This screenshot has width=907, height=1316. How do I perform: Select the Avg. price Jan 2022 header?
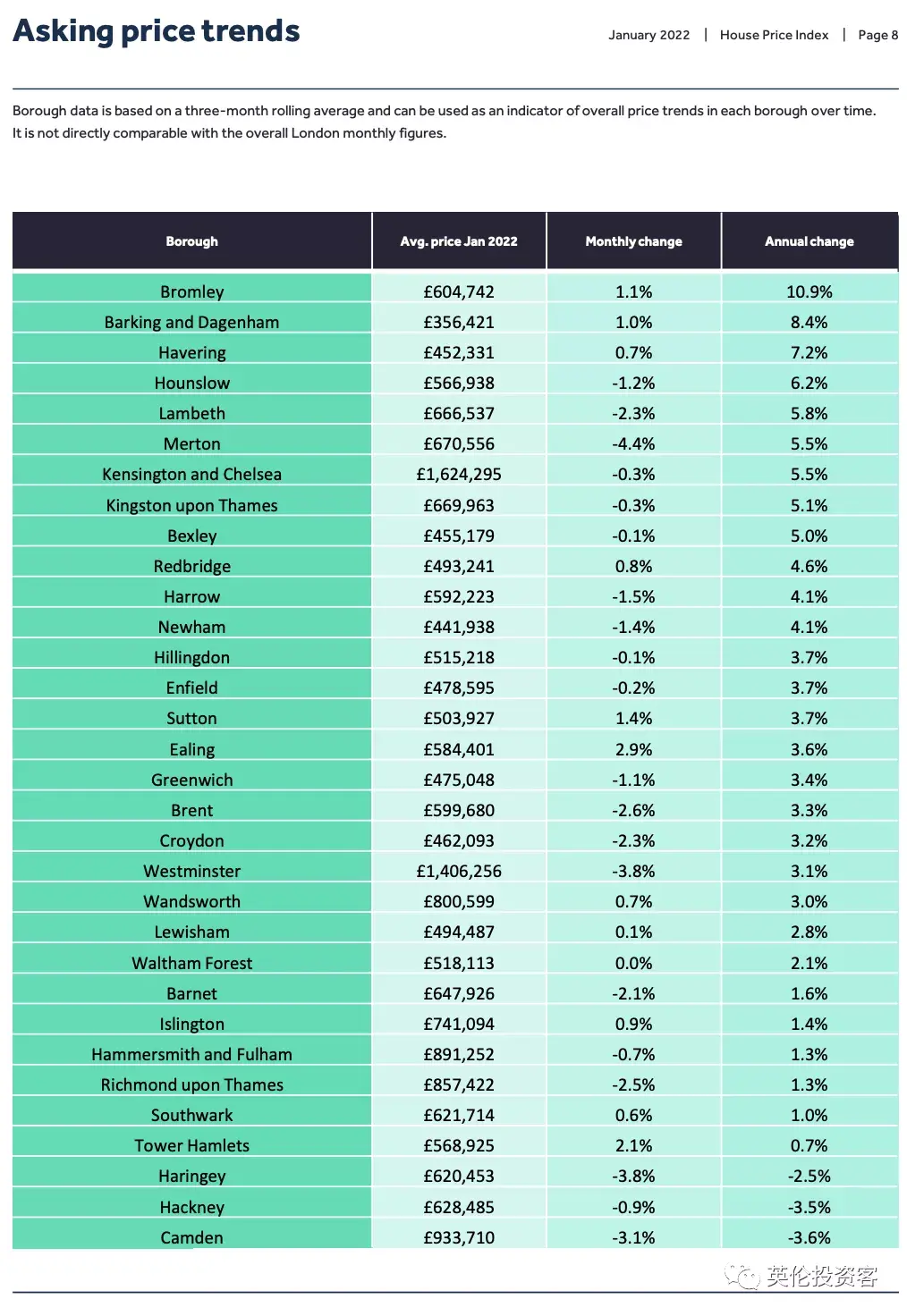pyautogui.click(x=459, y=241)
